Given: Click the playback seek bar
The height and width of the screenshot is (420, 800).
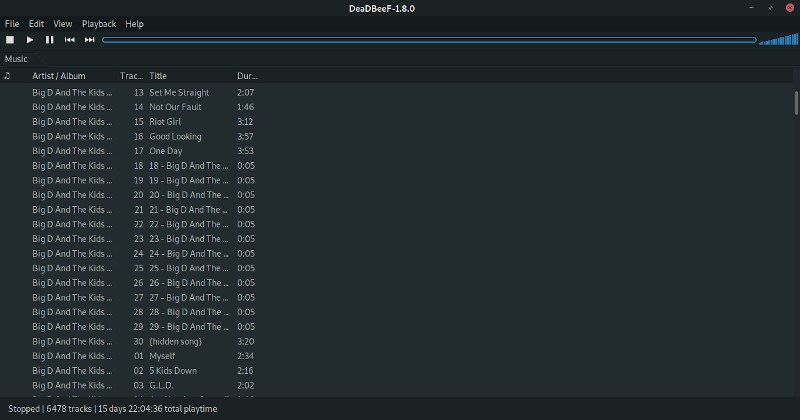Looking at the screenshot, I should pyautogui.click(x=429, y=40).
